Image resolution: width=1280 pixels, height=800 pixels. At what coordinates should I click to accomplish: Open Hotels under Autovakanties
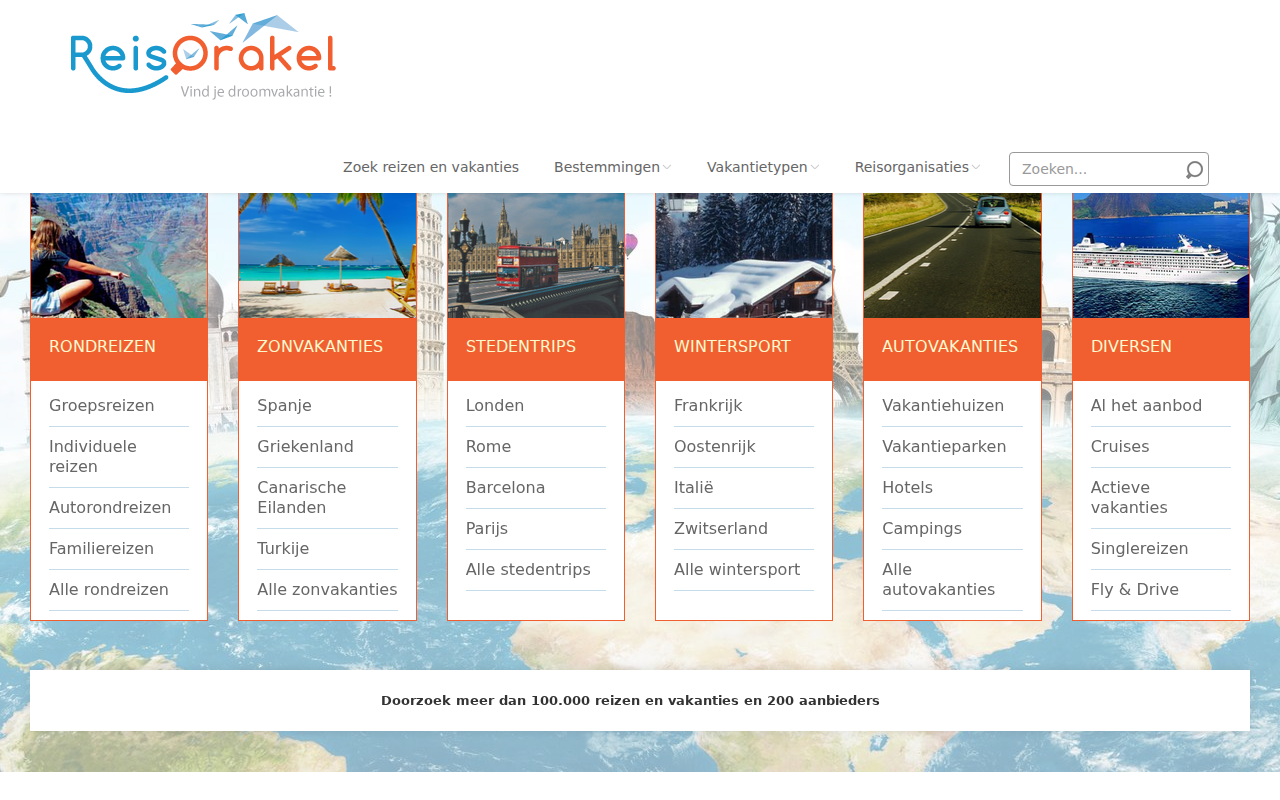908,488
